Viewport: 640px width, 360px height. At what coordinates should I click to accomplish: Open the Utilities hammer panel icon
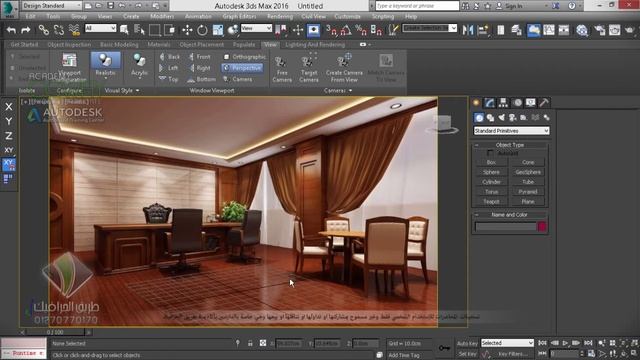[x=544, y=103]
